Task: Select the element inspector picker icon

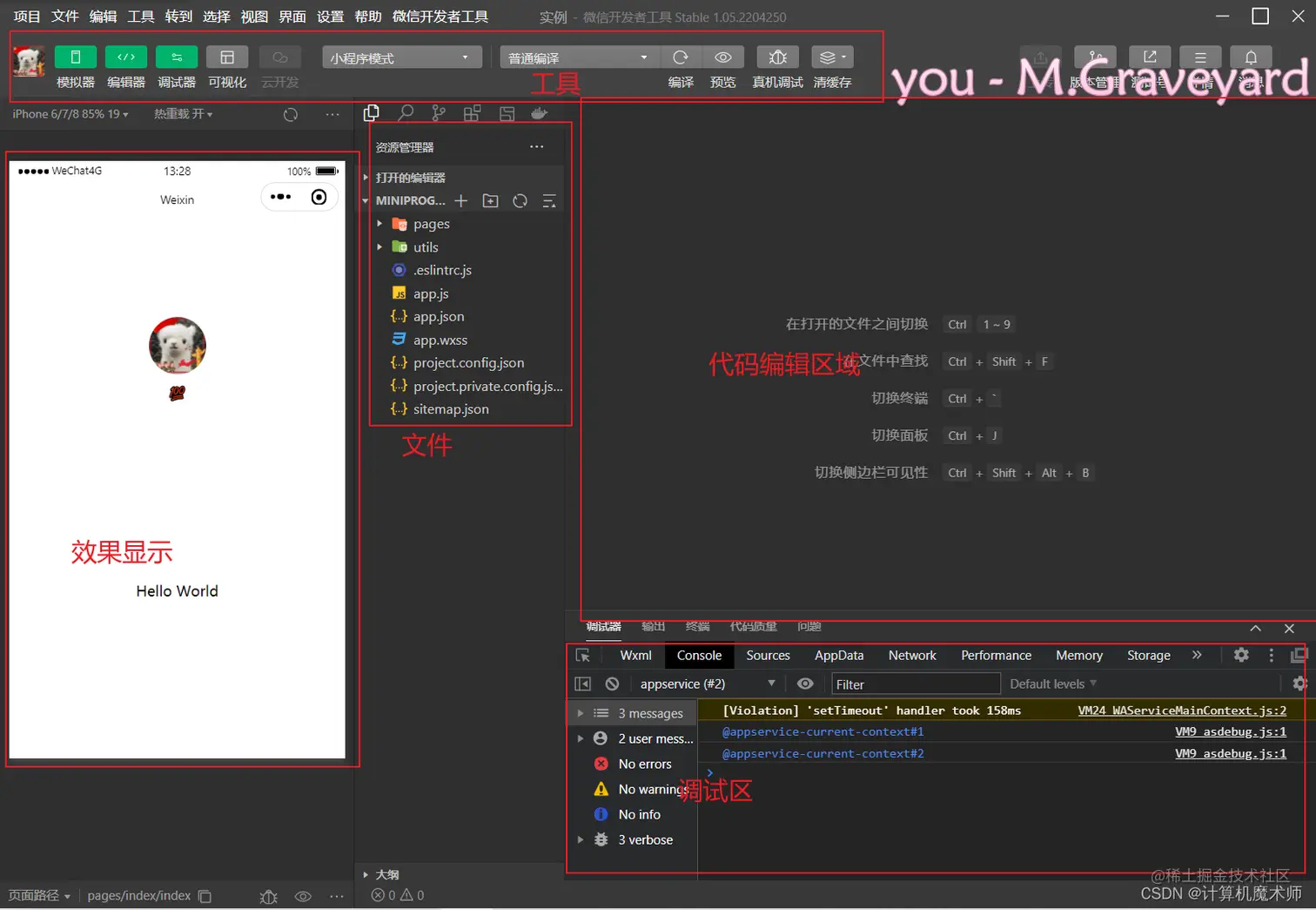Action: [x=583, y=656]
